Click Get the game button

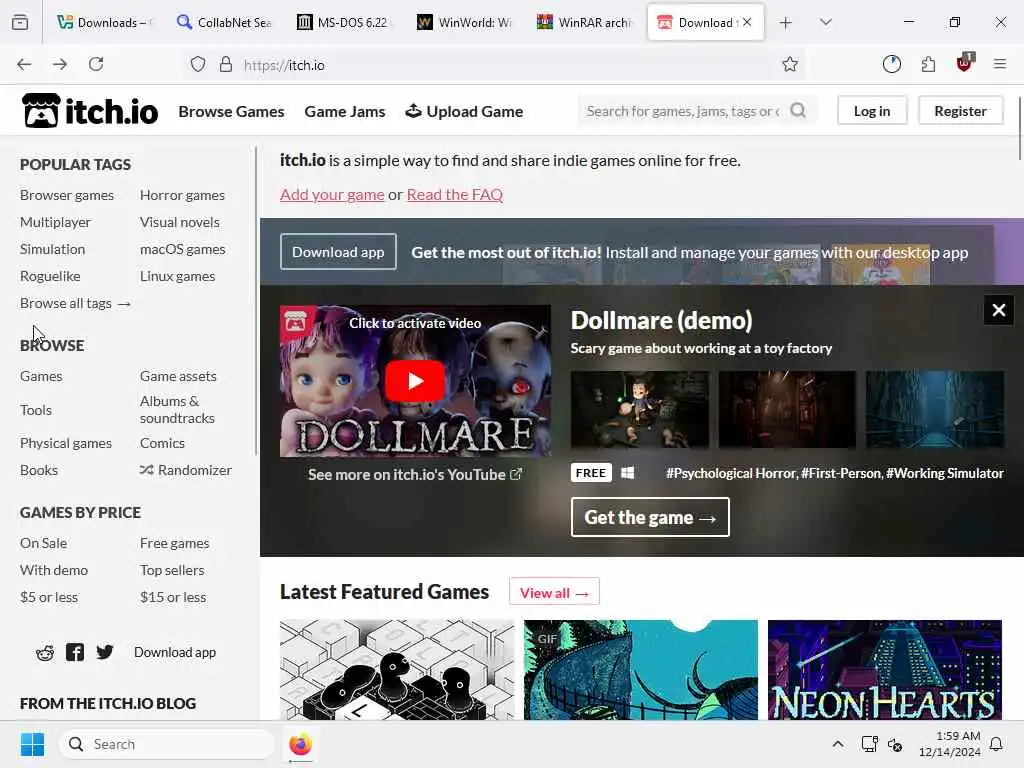(650, 517)
